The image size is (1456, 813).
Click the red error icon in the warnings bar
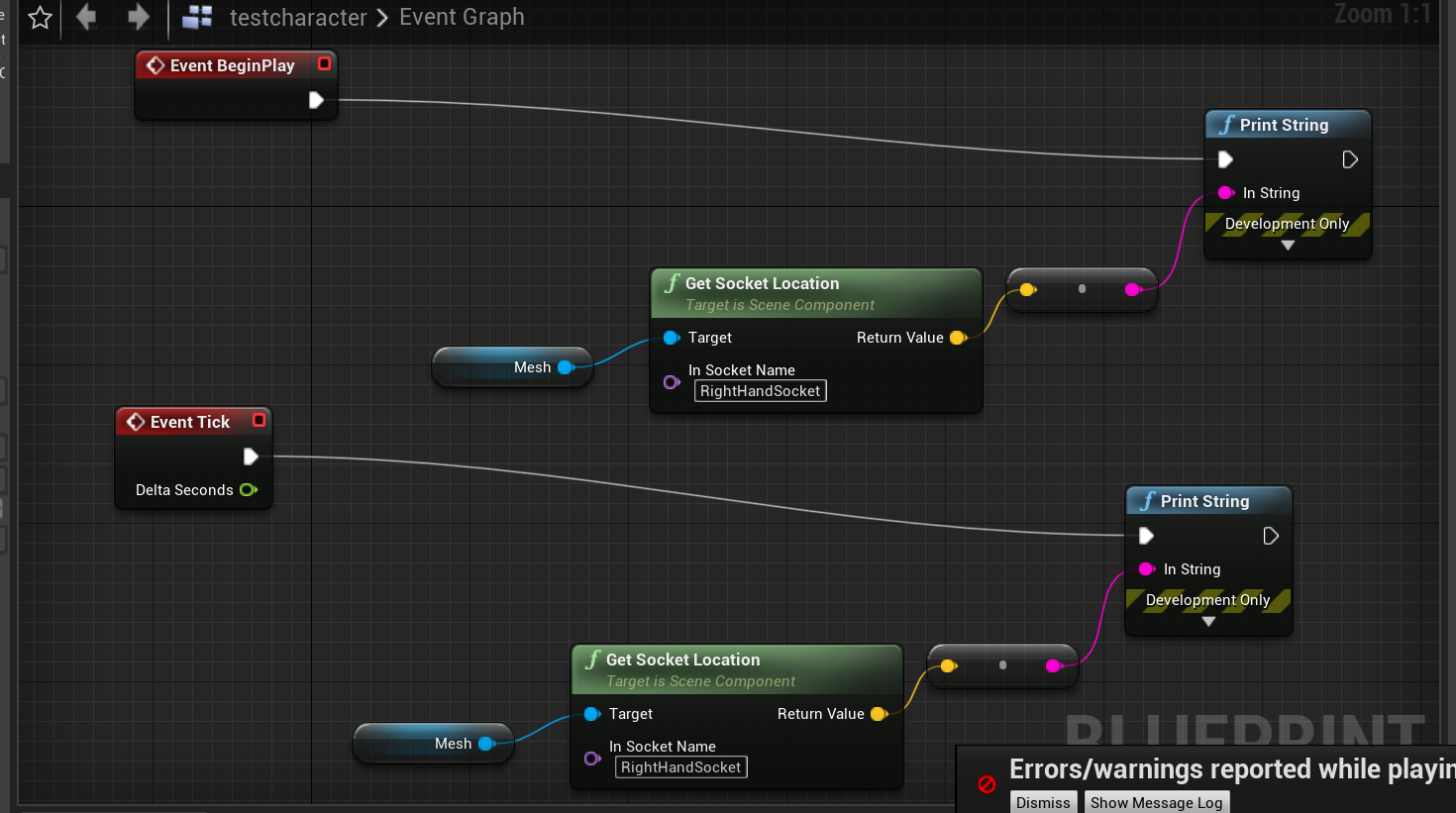click(986, 782)
